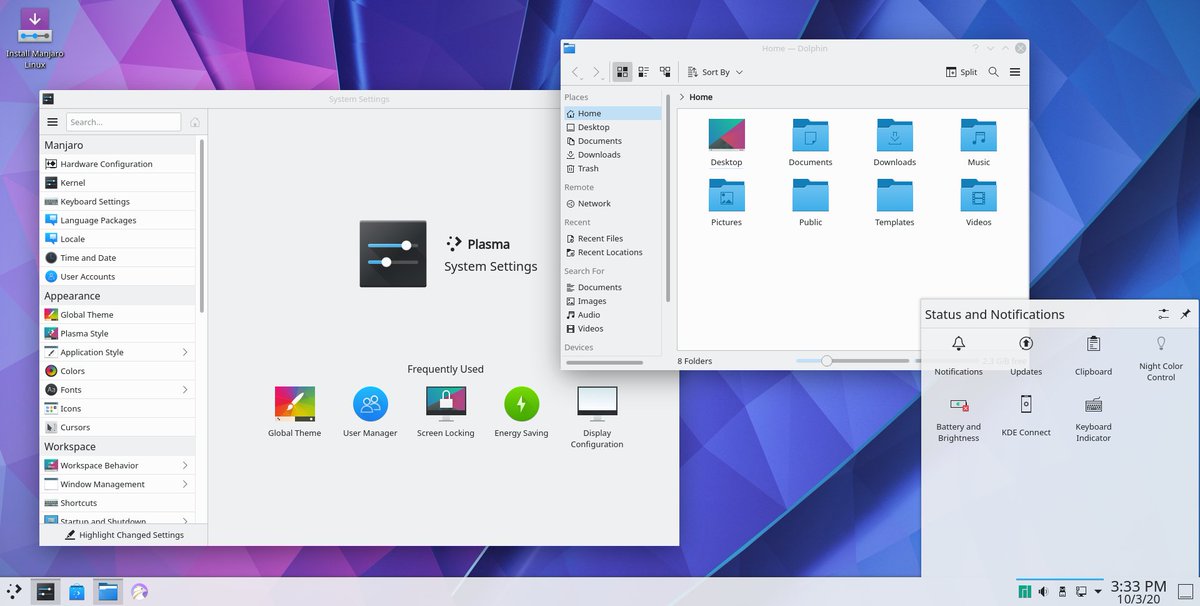Select Home in Dolphin Places panel
1200x606 pixels.
[x=611, y=114]
